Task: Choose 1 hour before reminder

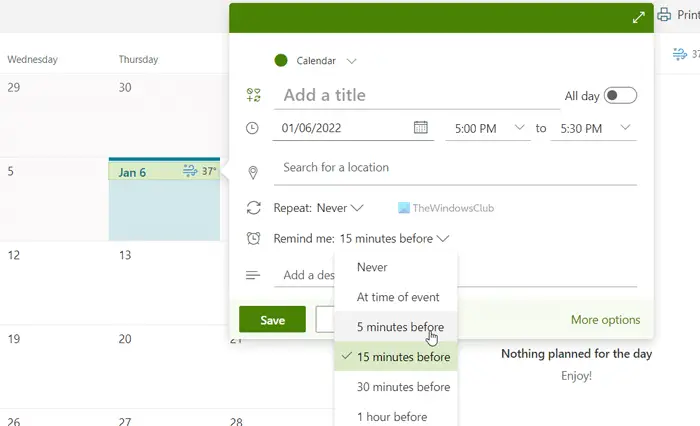Action: point(396,417)
